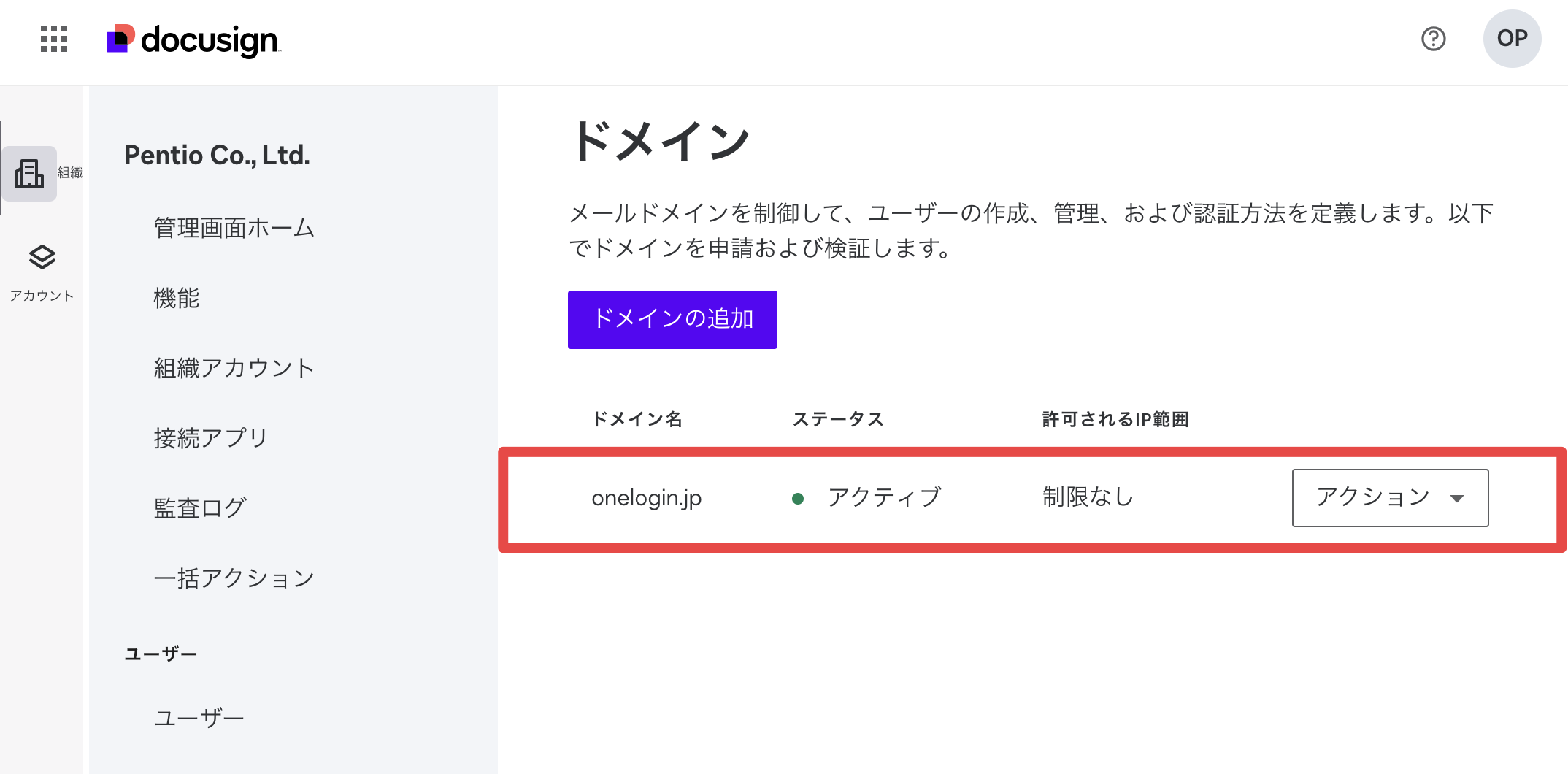Click the Docusign logo
Viewport: 1568px width, 774px height.
(x=193, y=40)
